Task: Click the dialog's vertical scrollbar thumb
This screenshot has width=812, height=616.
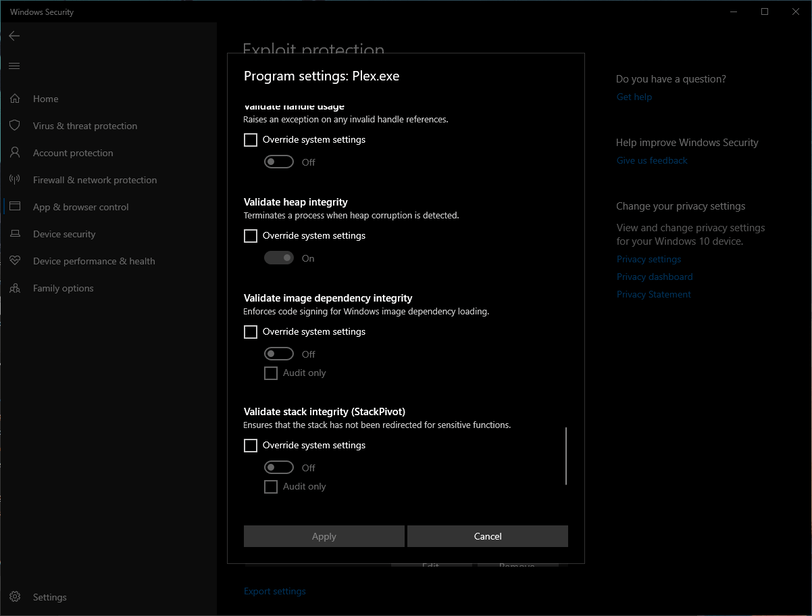Action: 566,456
